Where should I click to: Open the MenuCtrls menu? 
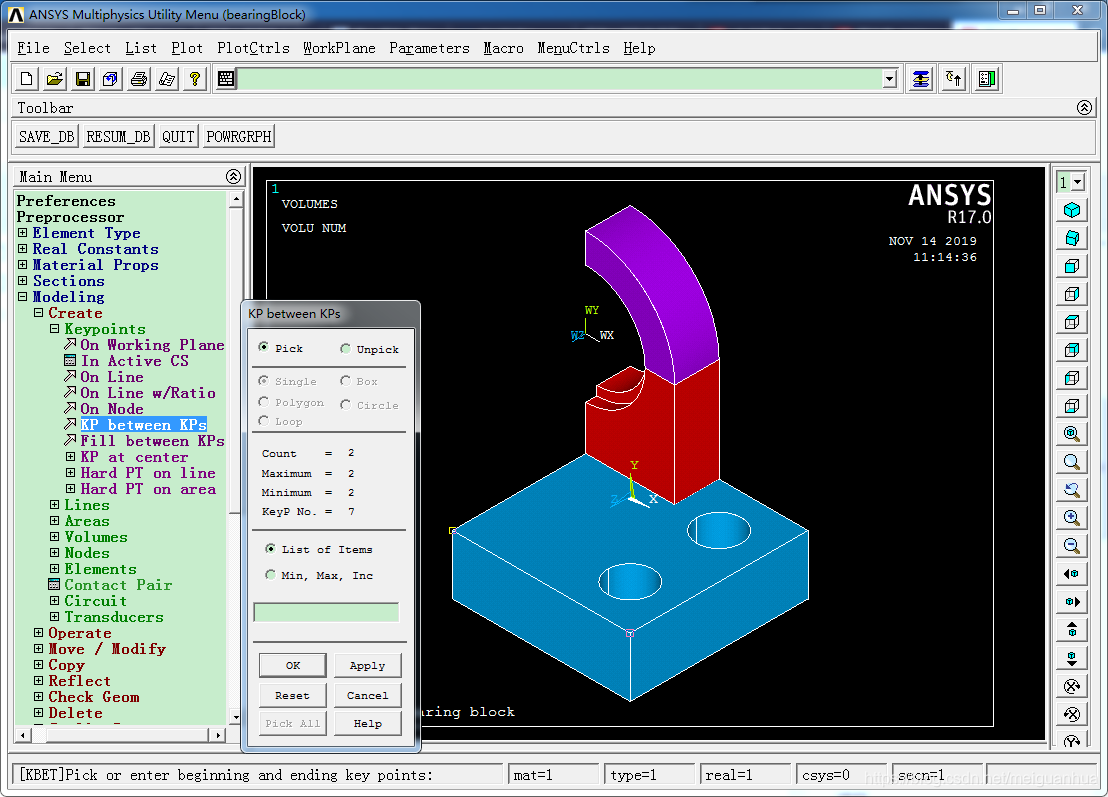tap(573, 48)
